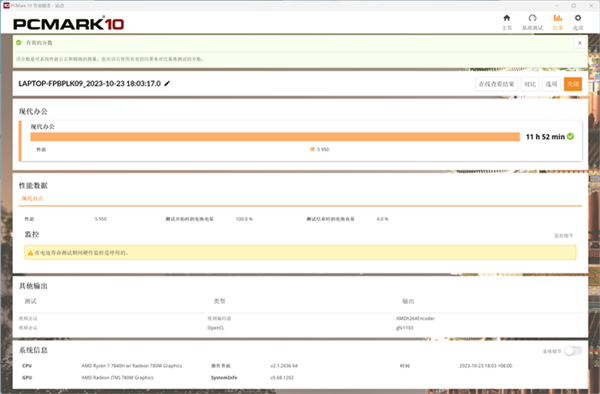Viewport: 600px width, 394px height.
Task: Open the Home (主页) page
Action: (507, 22)
